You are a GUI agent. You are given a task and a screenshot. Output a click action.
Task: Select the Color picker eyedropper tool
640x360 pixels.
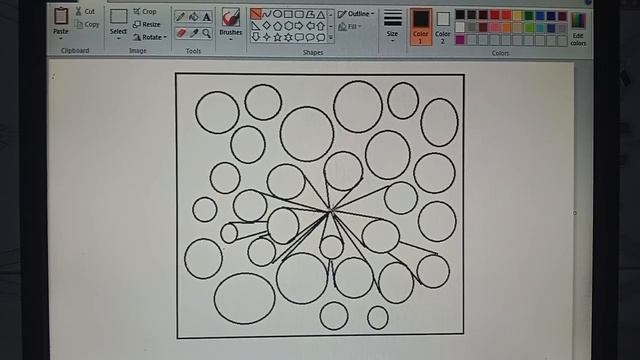tap(194, 33)
